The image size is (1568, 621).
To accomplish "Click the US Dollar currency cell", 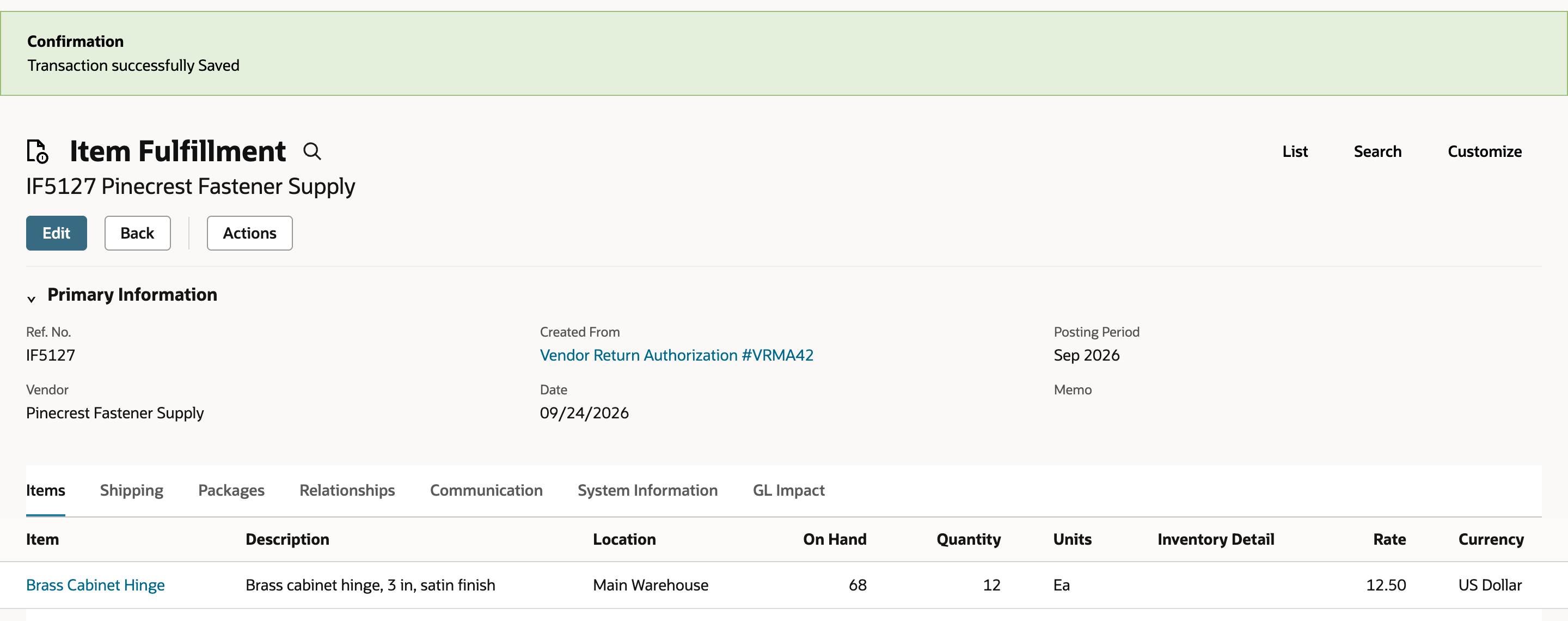I will (x=1490, y=585).
